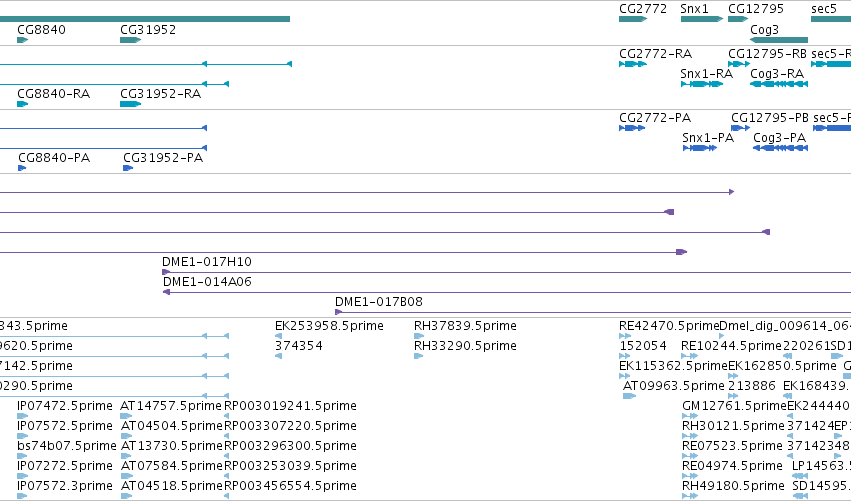This screenshot has height=501, width=851.
Task: Click the RE07523.5prime EST label
Action: (732, 446)
